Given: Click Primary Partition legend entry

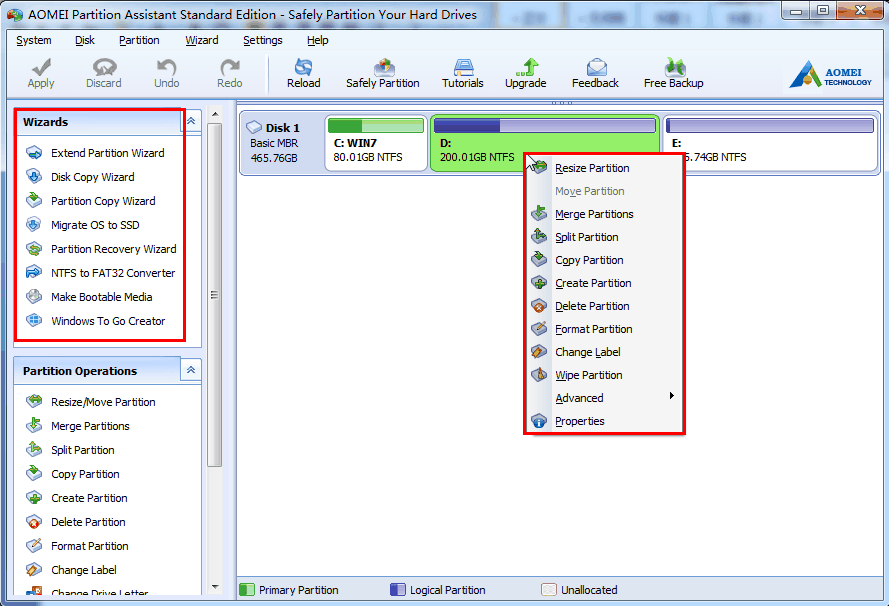Looking at the screenshot, I should pyautogui.click(x=289, y=590).
